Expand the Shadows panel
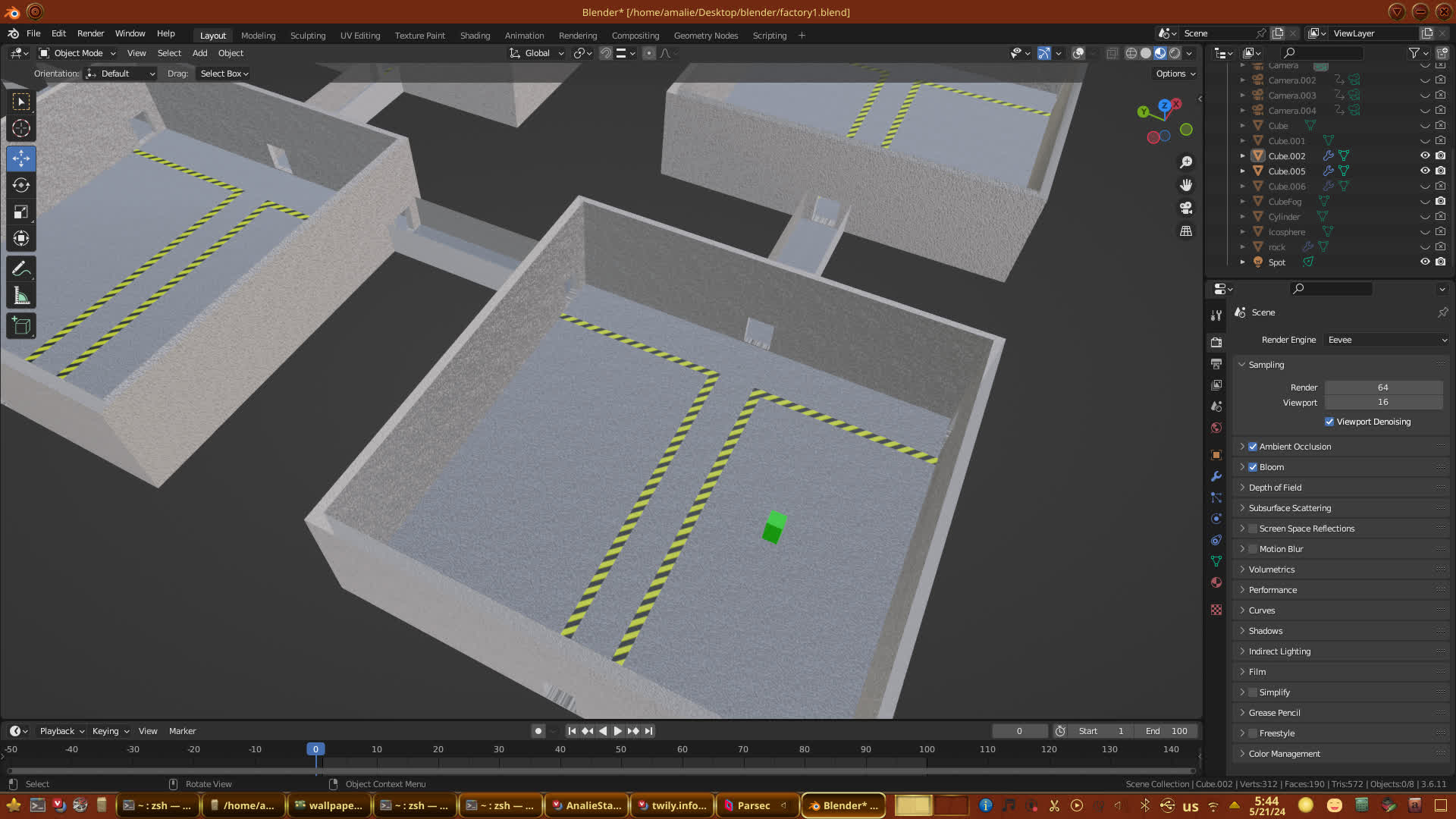The image size is (1456, 819). 1265,631
